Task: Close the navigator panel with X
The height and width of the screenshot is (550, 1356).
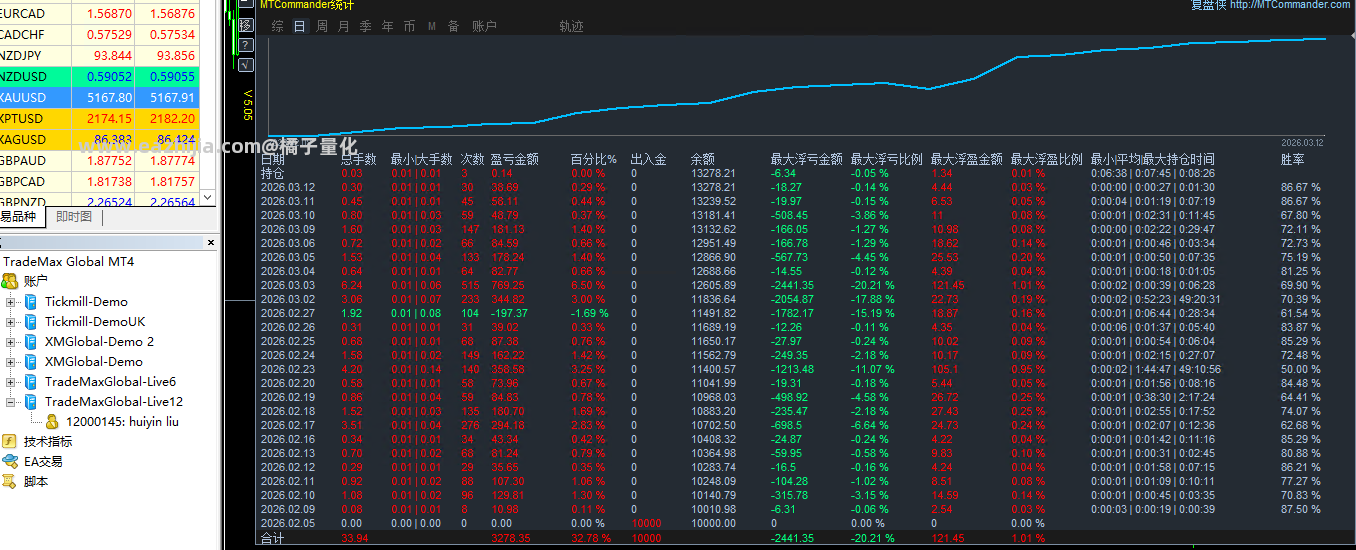Action: tap(211, 243)
